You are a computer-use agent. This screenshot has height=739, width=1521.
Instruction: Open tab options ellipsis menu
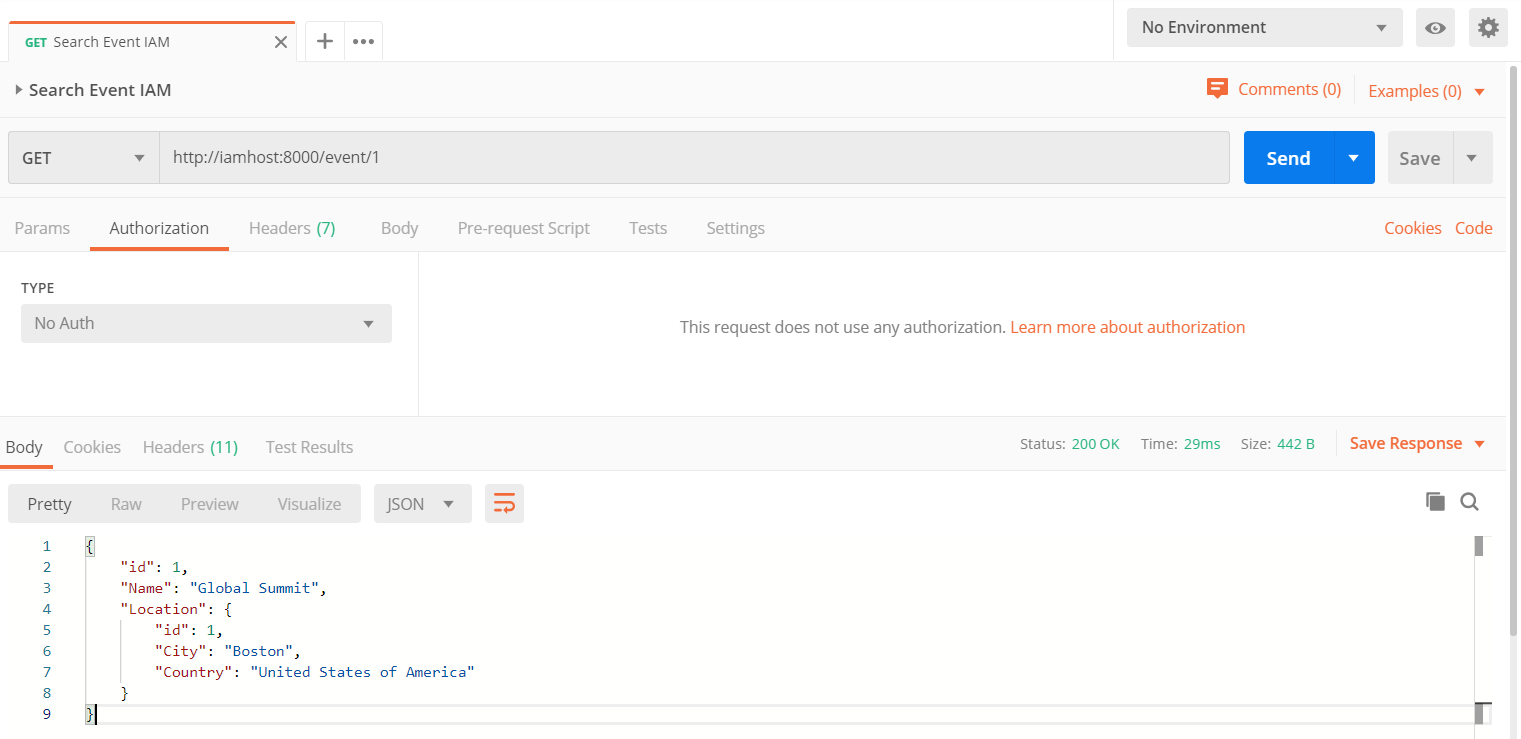click(363, 41)
